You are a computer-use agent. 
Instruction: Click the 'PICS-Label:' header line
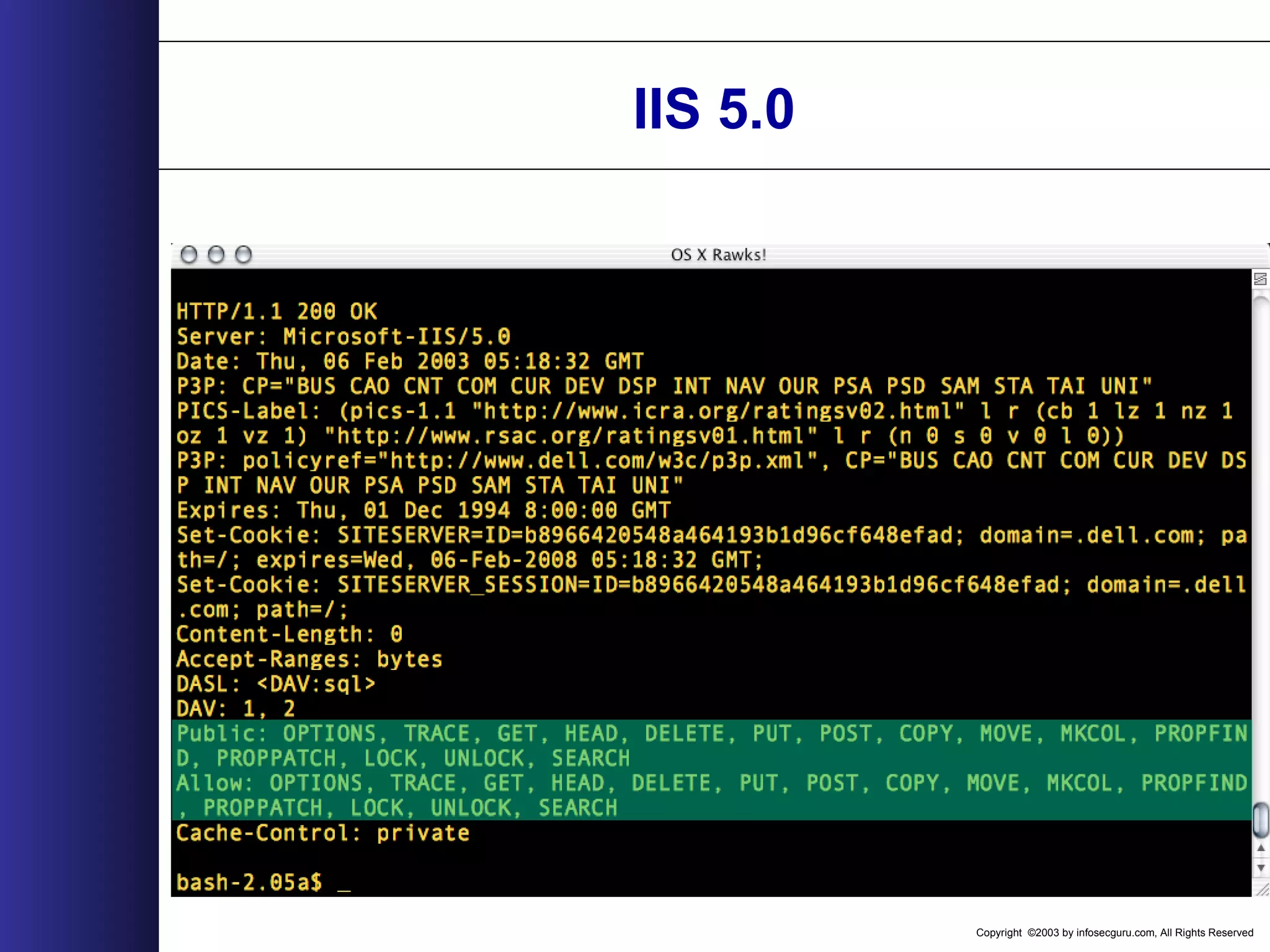(x=704, y=410)
